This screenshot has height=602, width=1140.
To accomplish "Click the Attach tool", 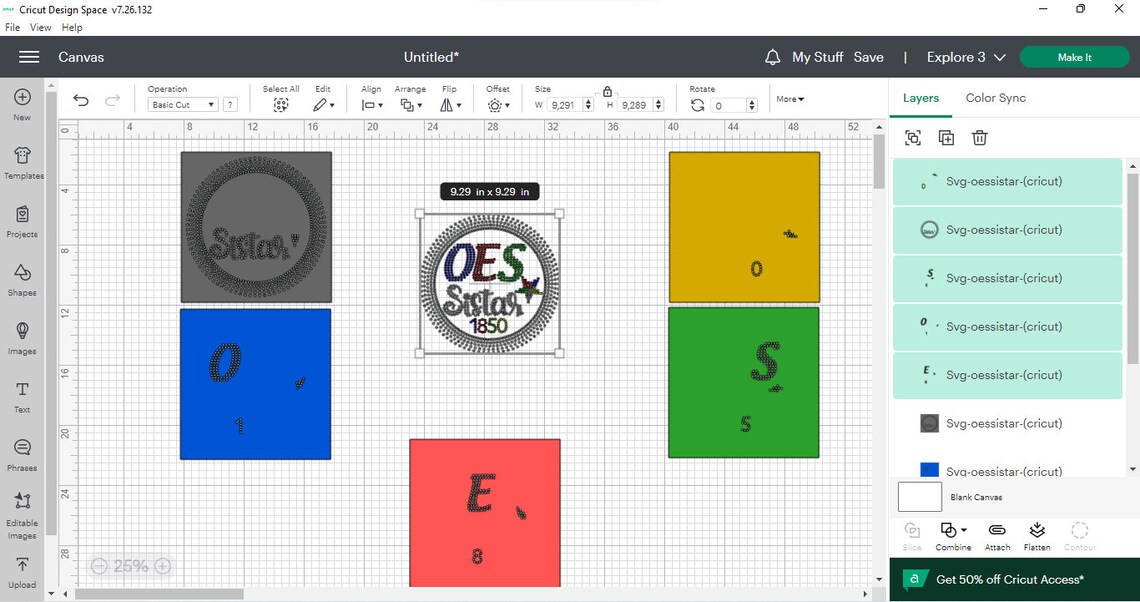I will click(997, 537).
